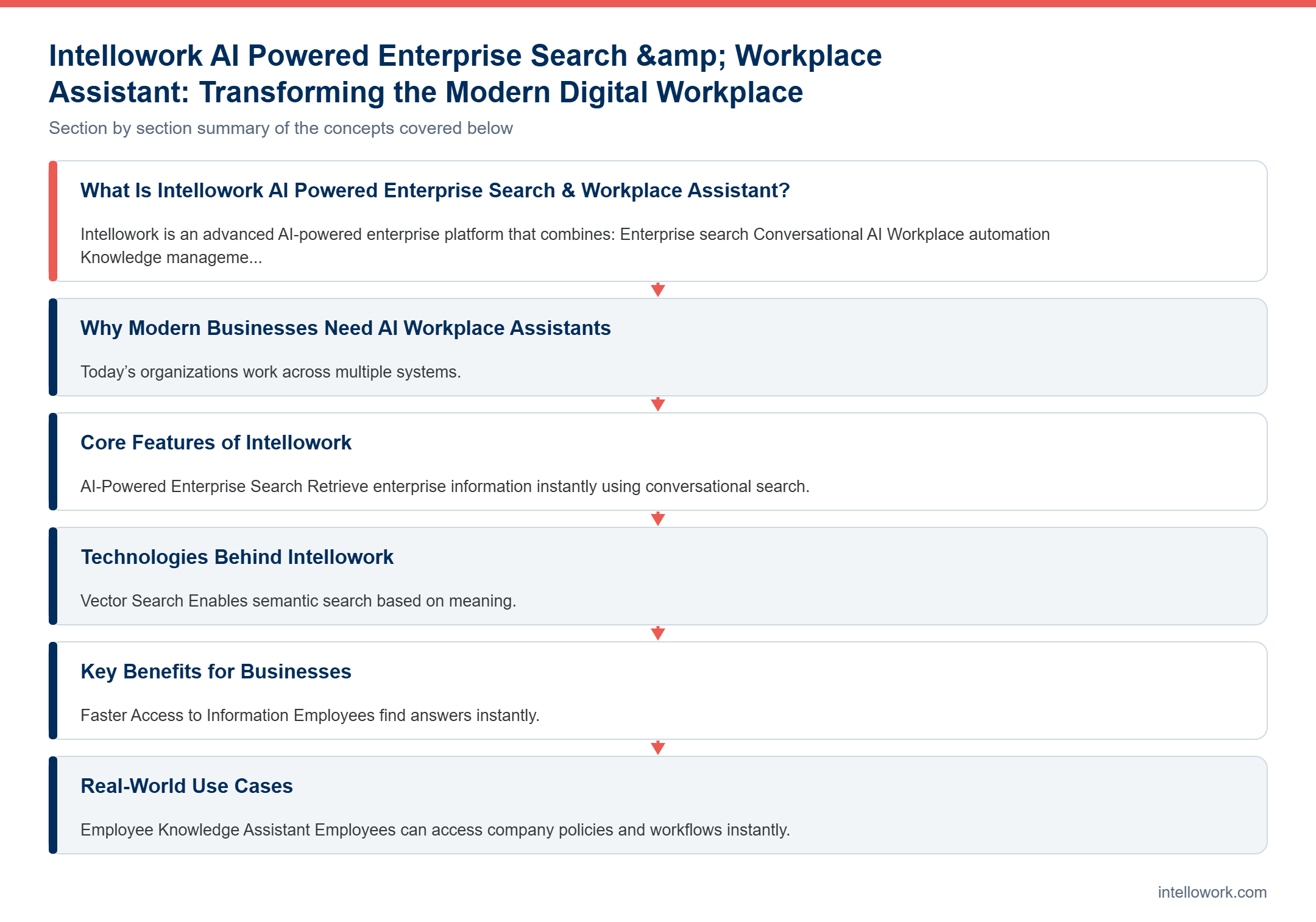The width and height of the screenshot is (1316, 922).
Task: Select heading 'Technologies Behind Intellowork'
Action: tap(237, 557)
